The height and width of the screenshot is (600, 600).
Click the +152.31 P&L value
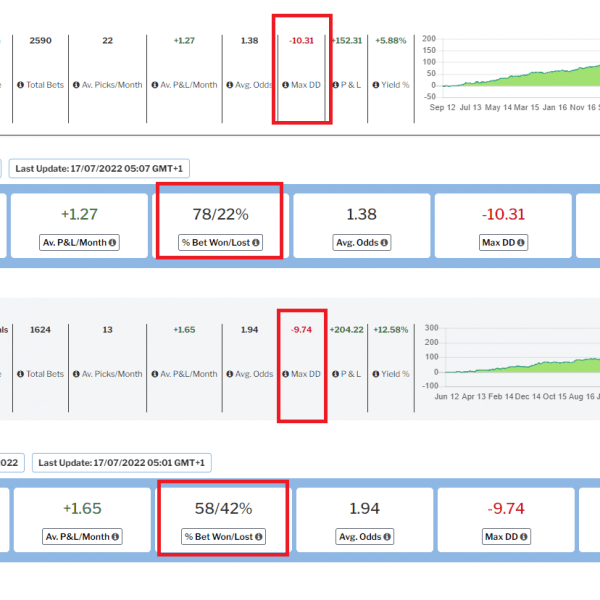tap(347, 41)
